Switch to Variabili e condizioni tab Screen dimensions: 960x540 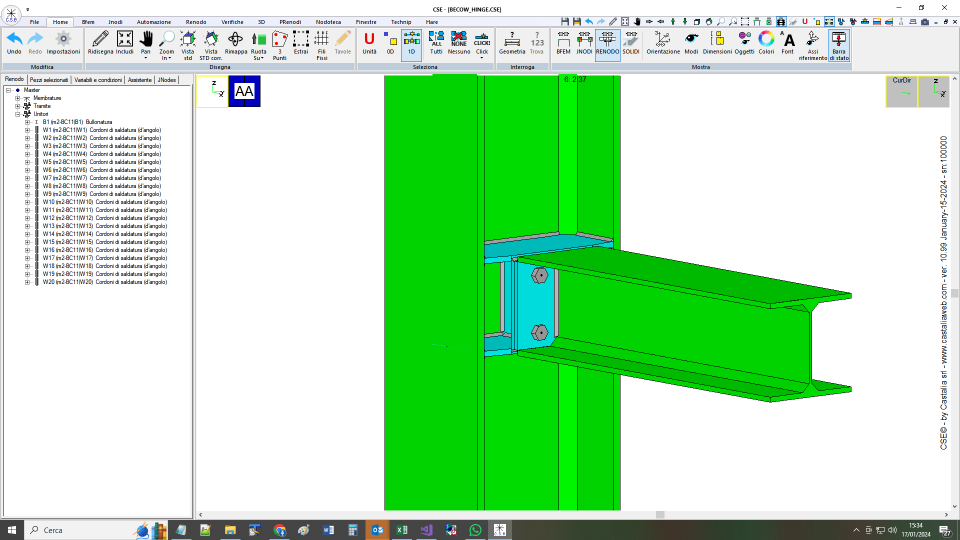[x=99, y=80]
